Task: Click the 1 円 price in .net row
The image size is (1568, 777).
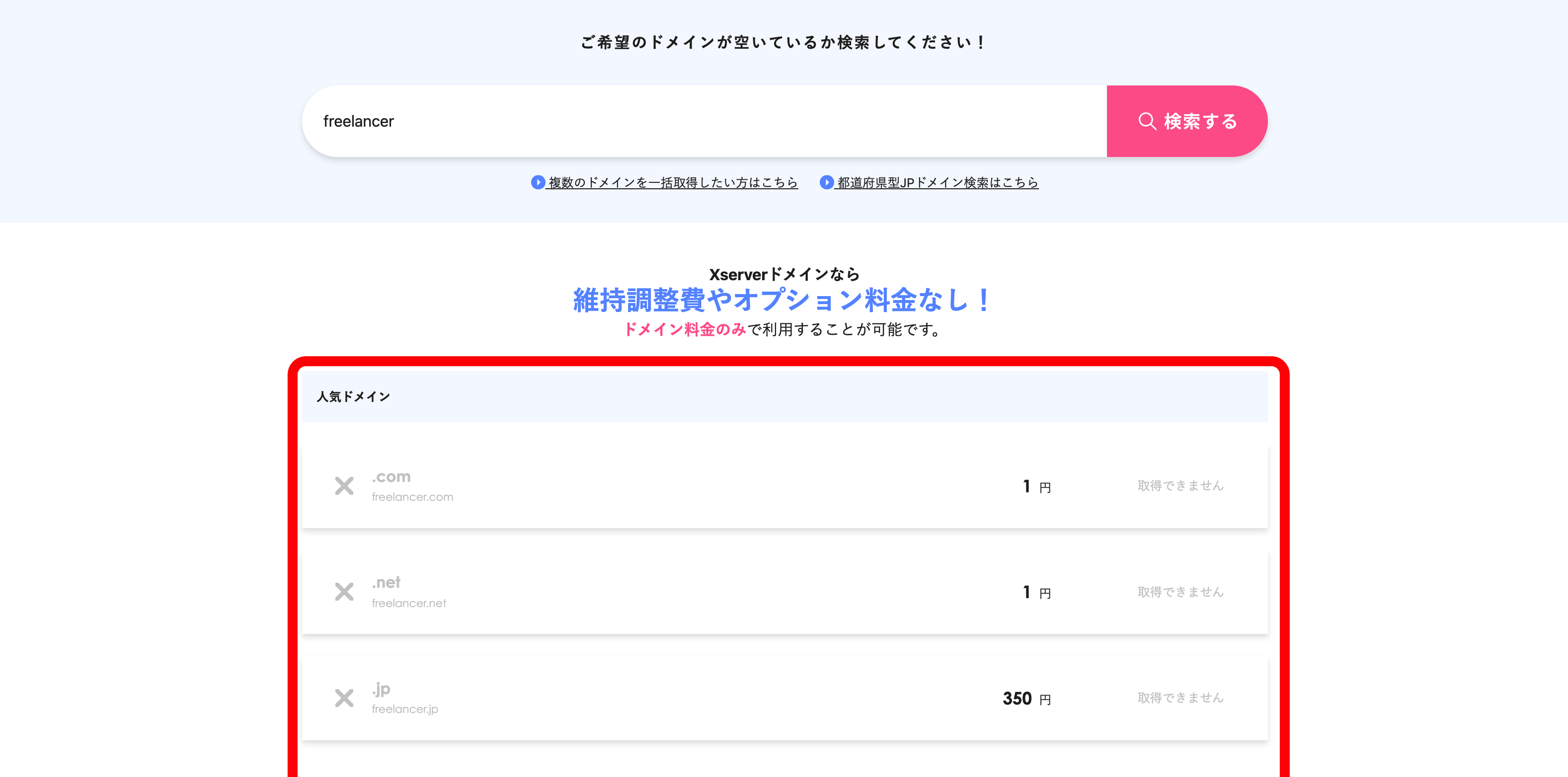Action: tap(1036, 592)
